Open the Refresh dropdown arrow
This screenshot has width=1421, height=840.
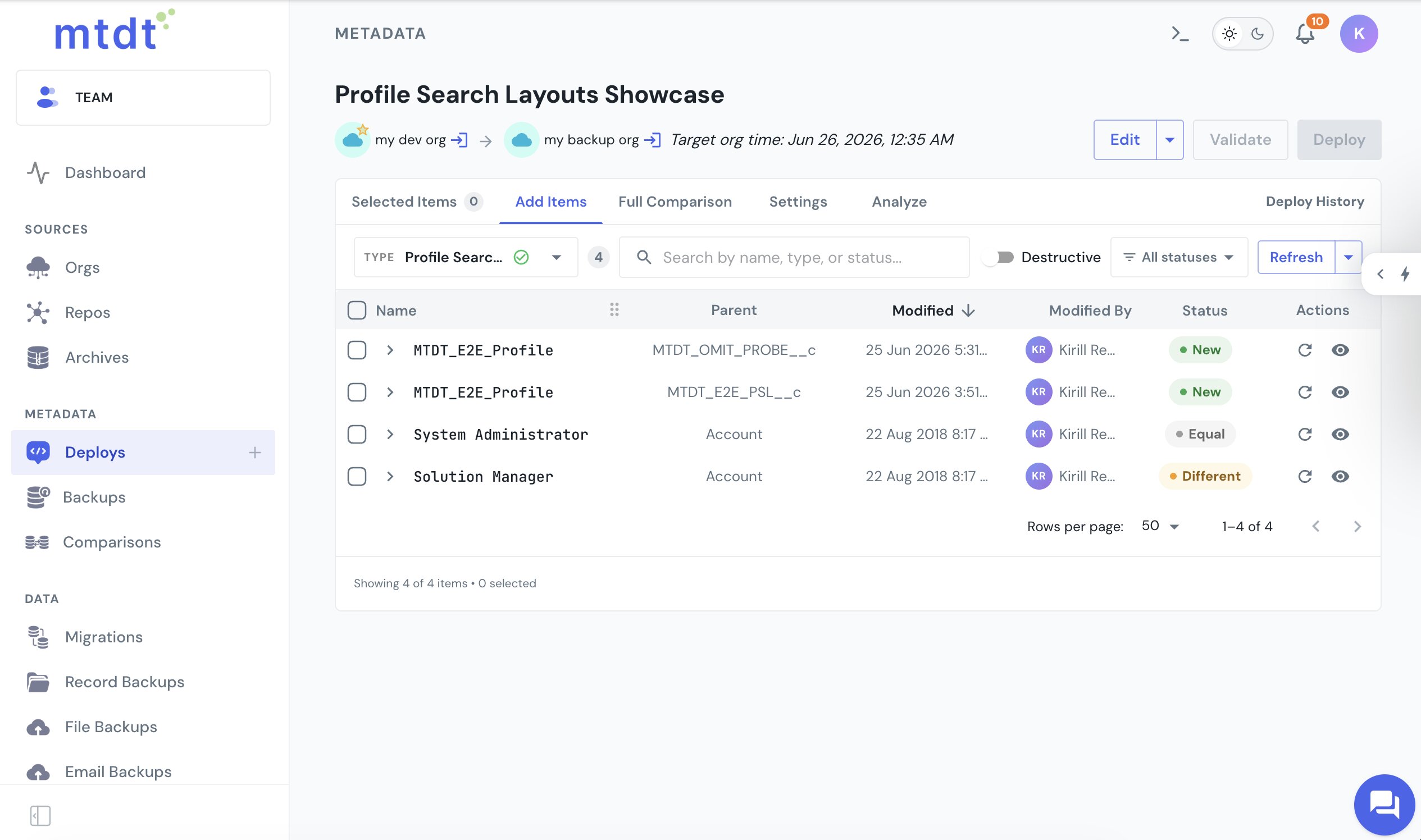pos(1349,257)
